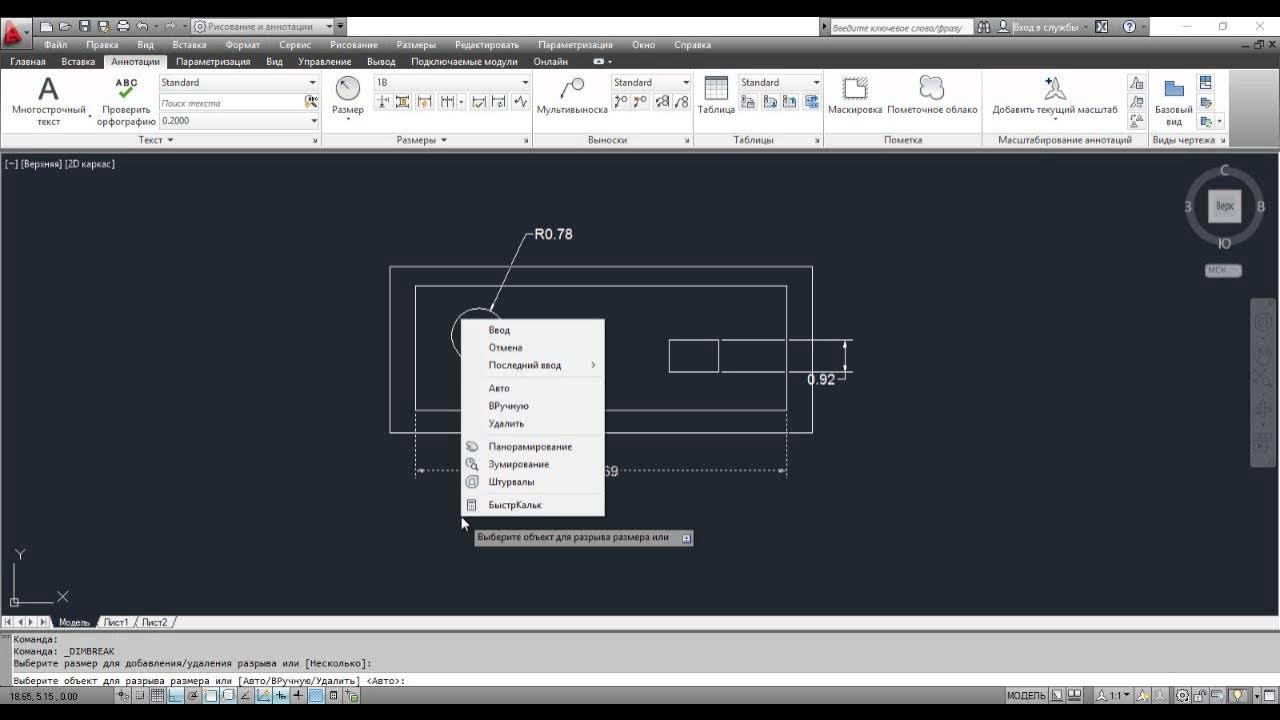Click the extract data table icon in Tables panel
Viewport: 1280px width, 720px height.
[811, 102]
